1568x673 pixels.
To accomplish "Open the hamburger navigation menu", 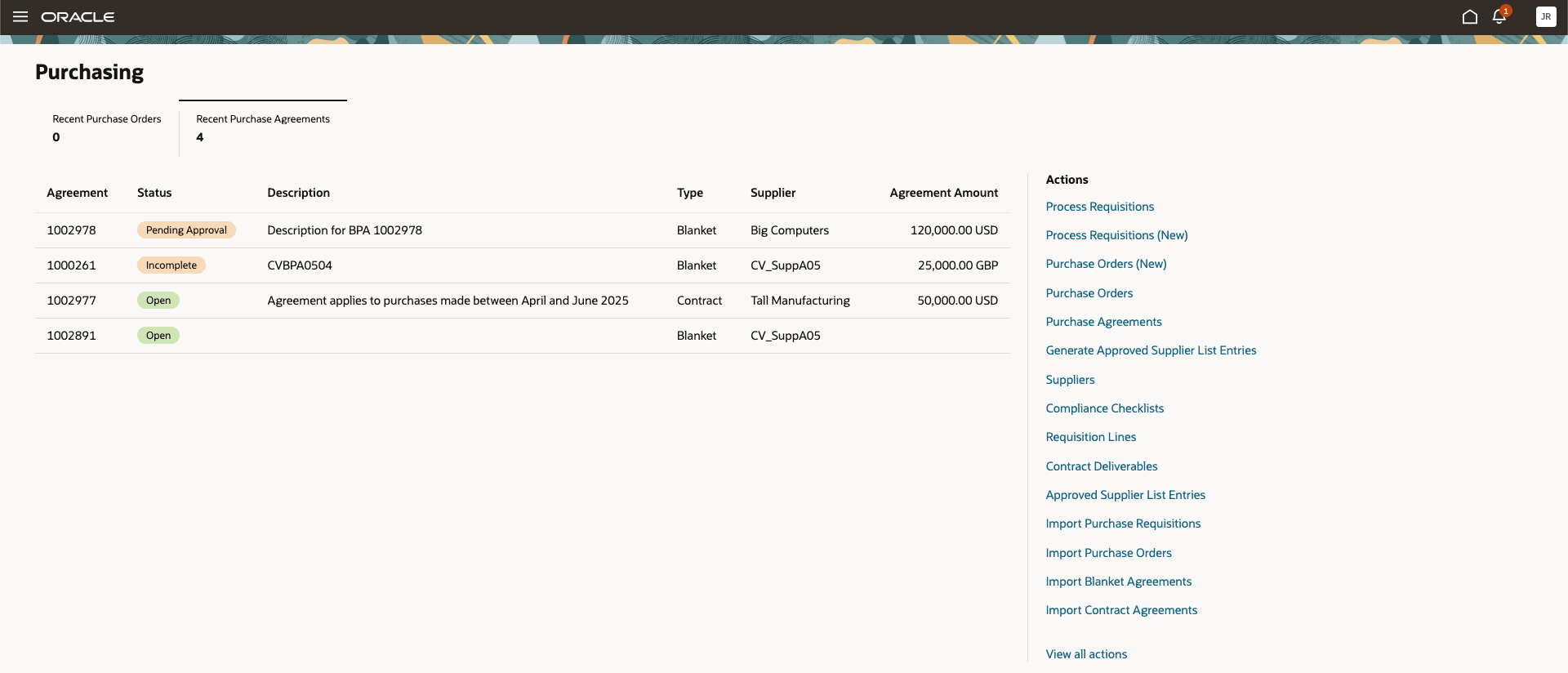I will point(20,17).
